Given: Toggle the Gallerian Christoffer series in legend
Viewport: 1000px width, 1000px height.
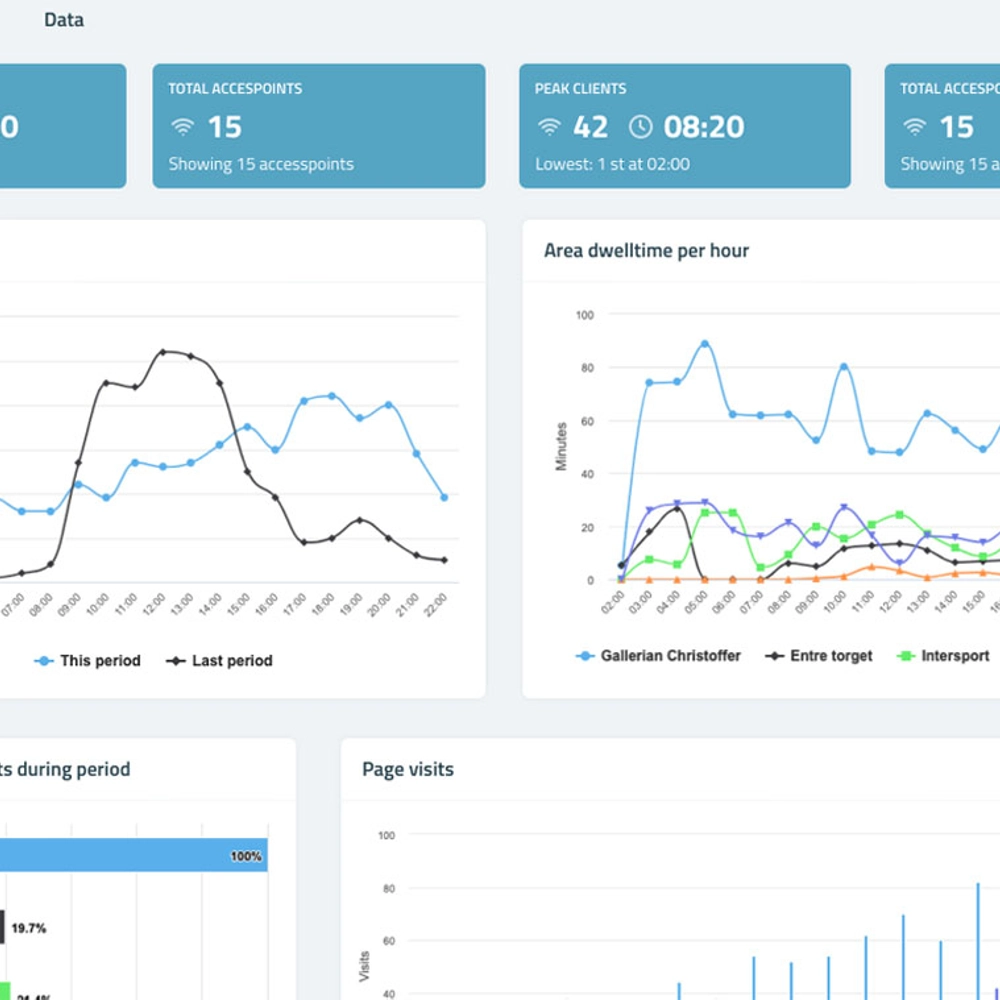Looking at the screenshot, I should point(670,656).
